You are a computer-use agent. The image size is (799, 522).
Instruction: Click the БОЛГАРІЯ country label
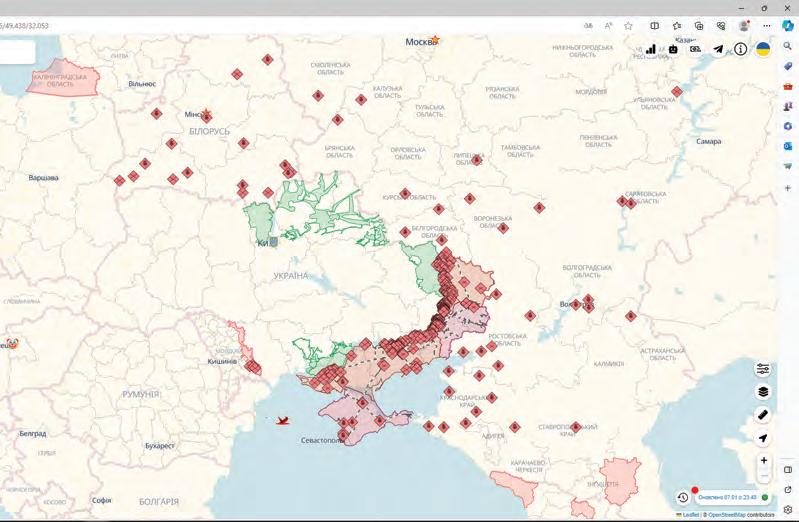(x=159, y=502)
